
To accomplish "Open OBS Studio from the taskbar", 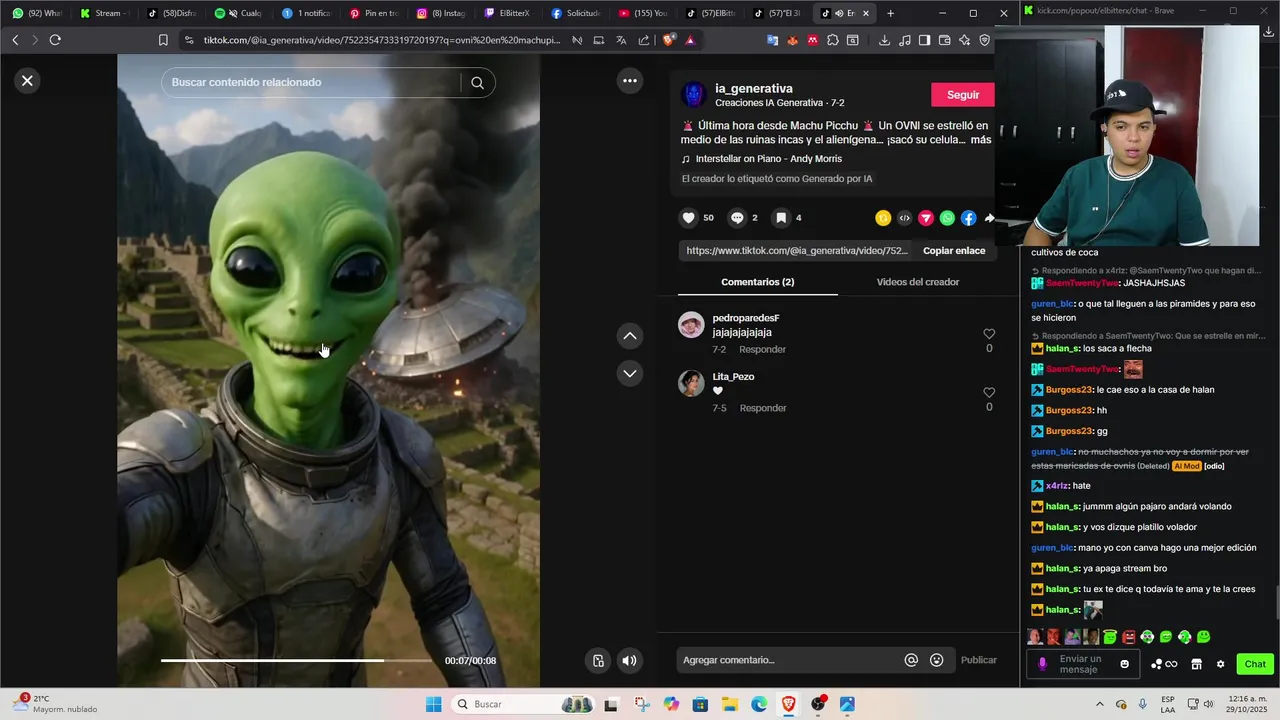I will [818, 704].
